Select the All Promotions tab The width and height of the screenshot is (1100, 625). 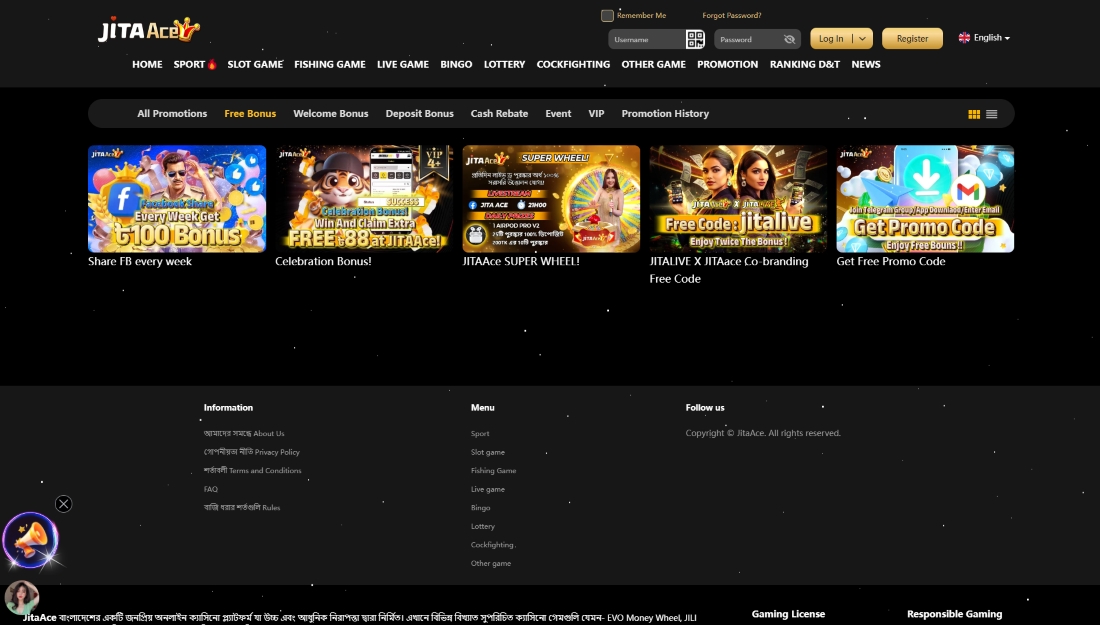coord(172,114)
